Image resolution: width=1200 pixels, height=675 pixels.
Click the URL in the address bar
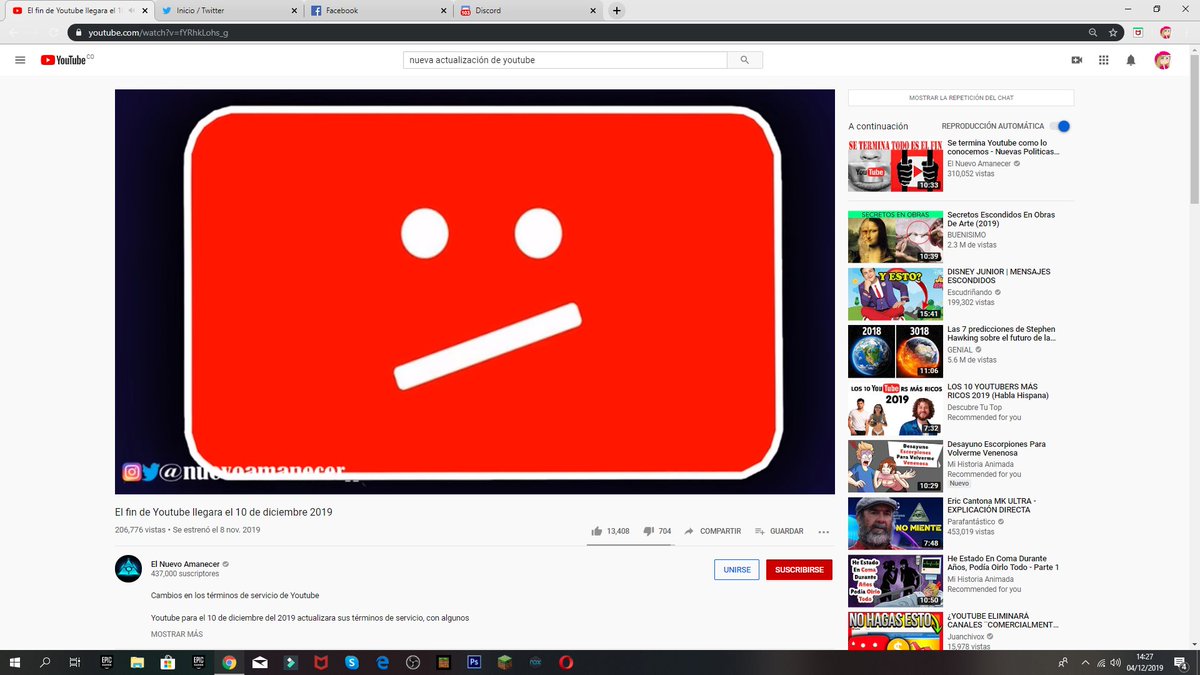pyautogui.click(x=158, y=32)
